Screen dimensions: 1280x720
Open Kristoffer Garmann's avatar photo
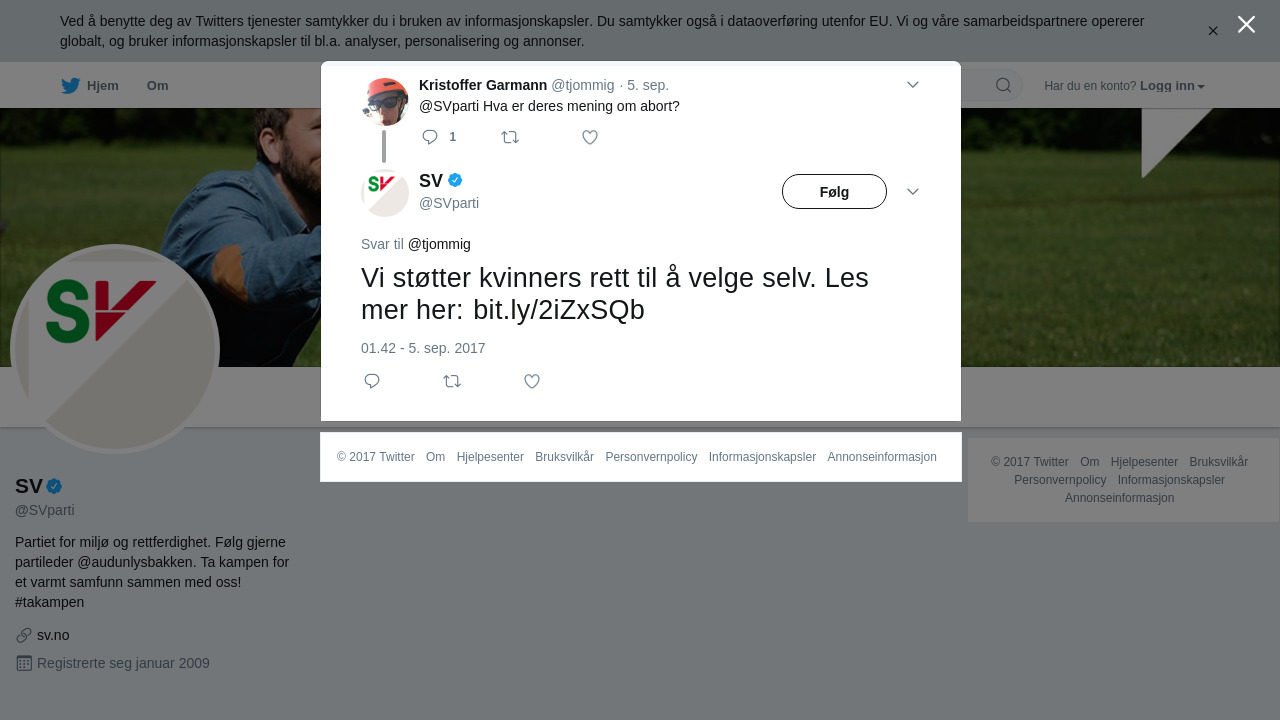coord(385,102)
